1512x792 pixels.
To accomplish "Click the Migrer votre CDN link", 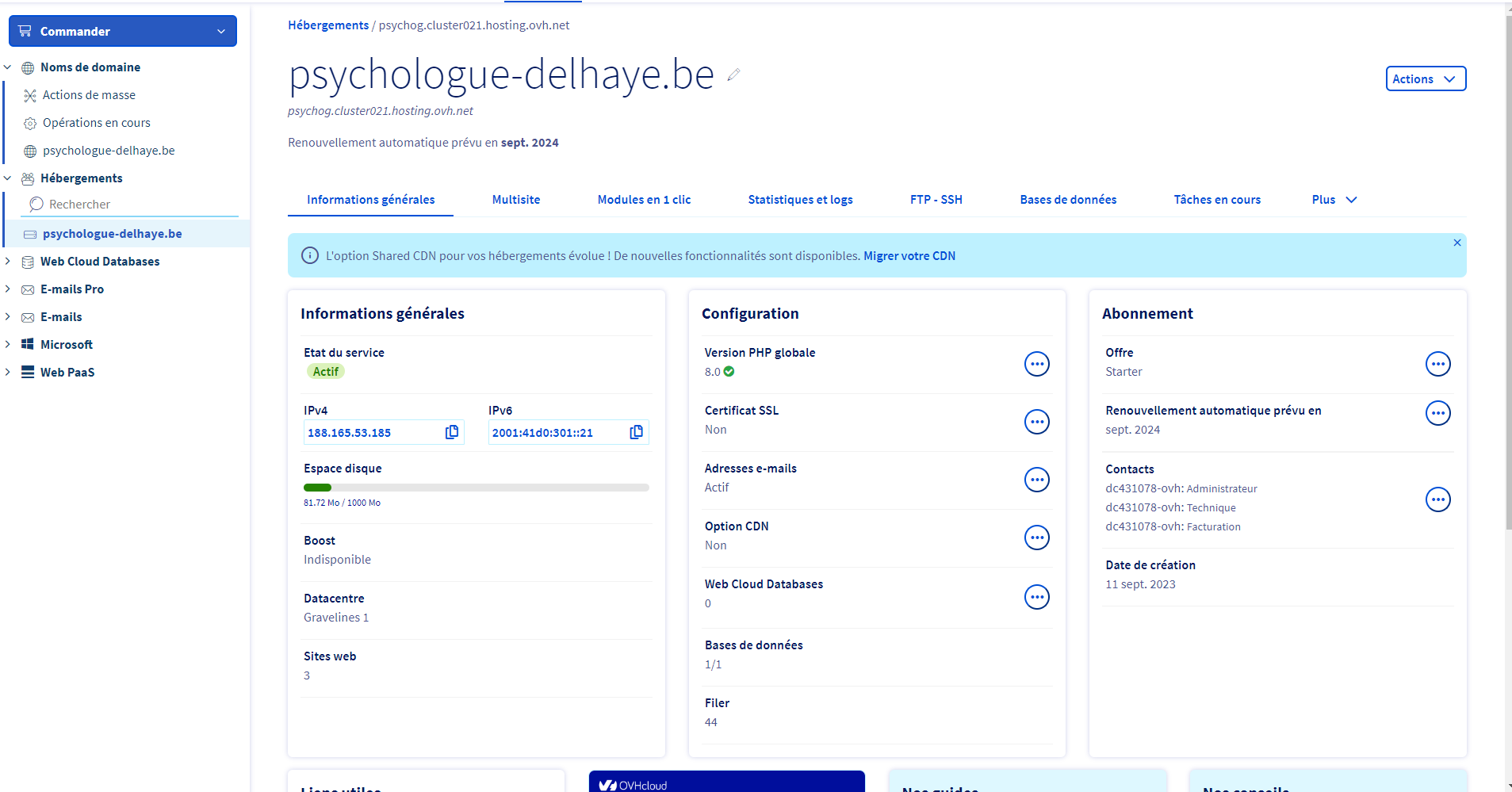I will pos(909,256).
